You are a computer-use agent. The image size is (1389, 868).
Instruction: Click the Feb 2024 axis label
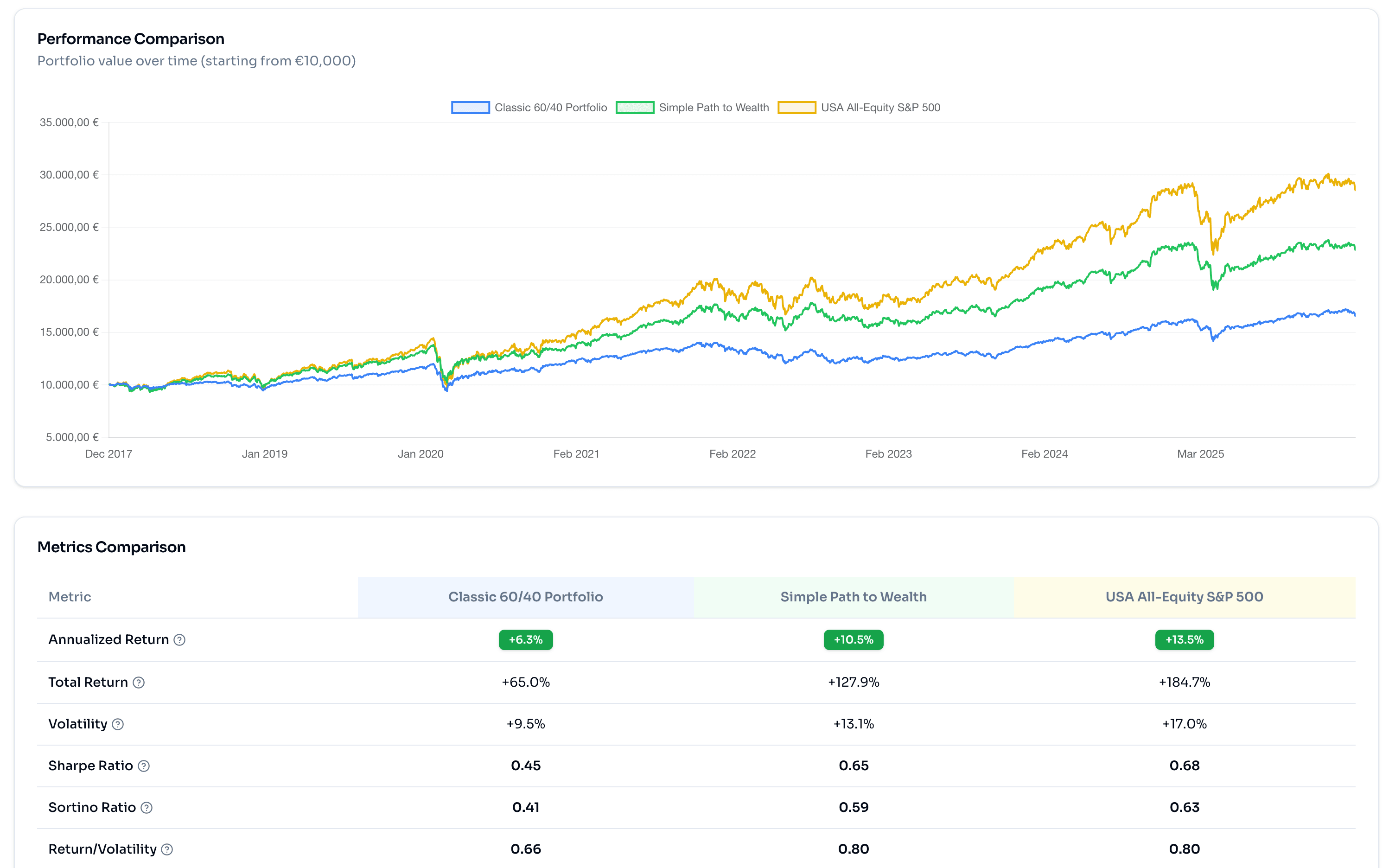[1045, 453]
